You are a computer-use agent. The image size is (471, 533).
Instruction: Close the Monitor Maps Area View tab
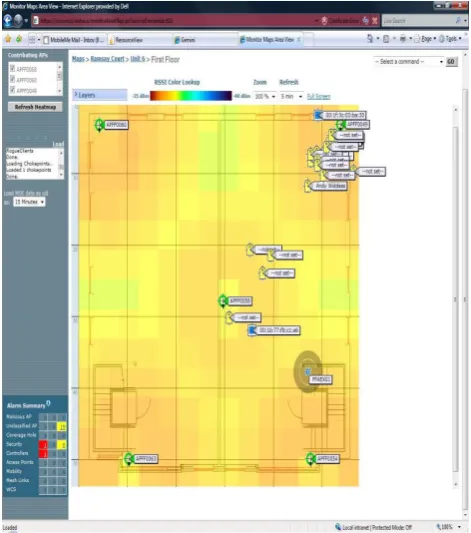(x=298, y=40)
